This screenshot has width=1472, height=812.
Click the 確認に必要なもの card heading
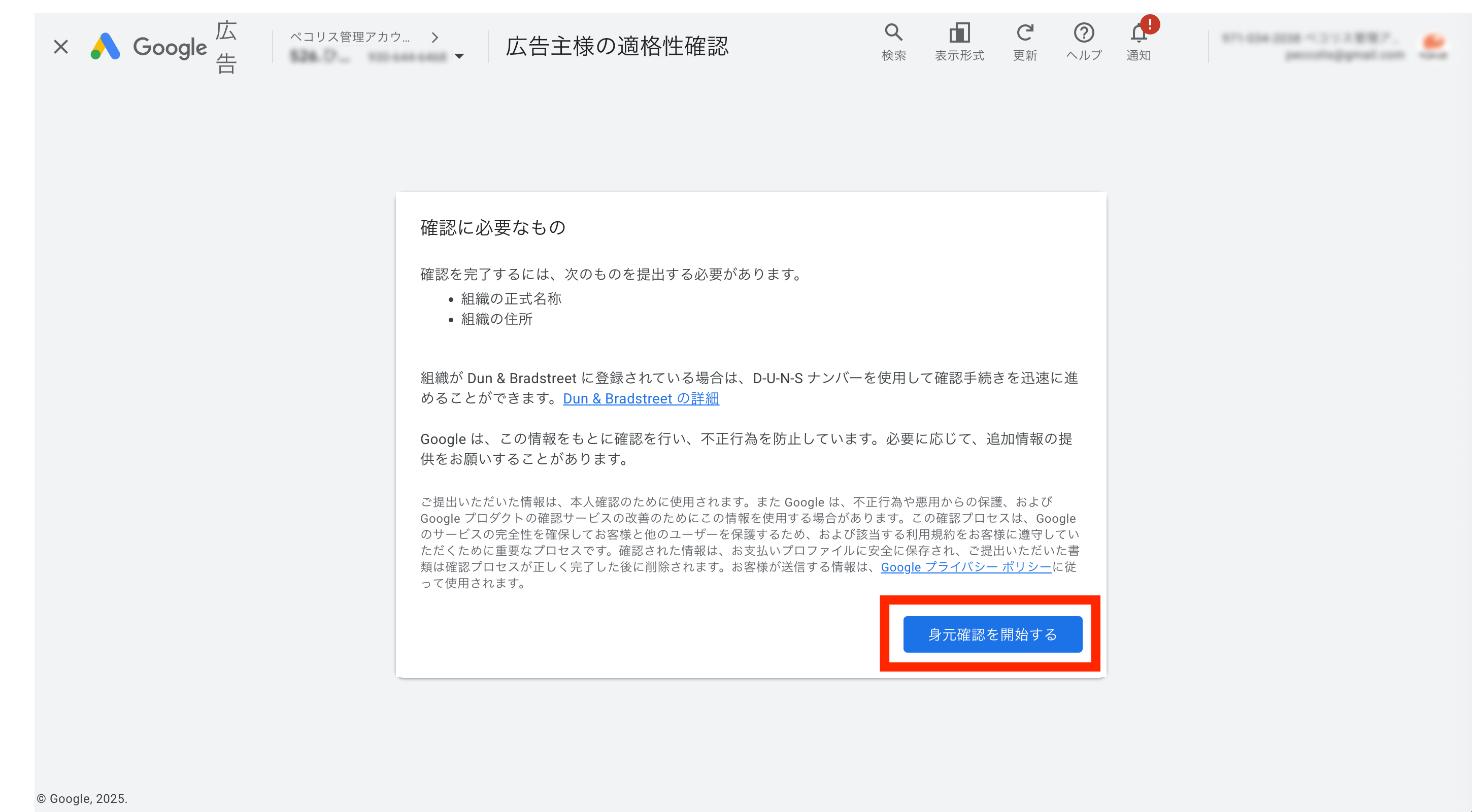(x=492, y=227)
